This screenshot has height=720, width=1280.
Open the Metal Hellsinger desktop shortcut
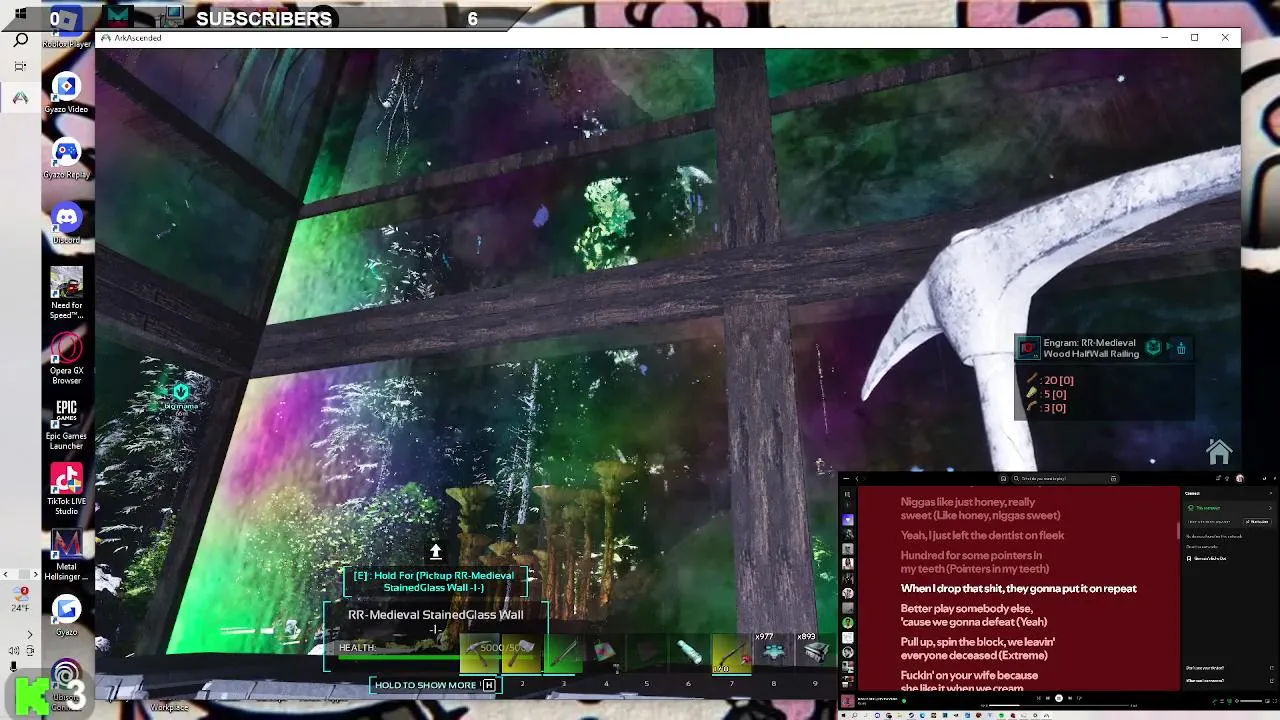click(x=66, y=555)
